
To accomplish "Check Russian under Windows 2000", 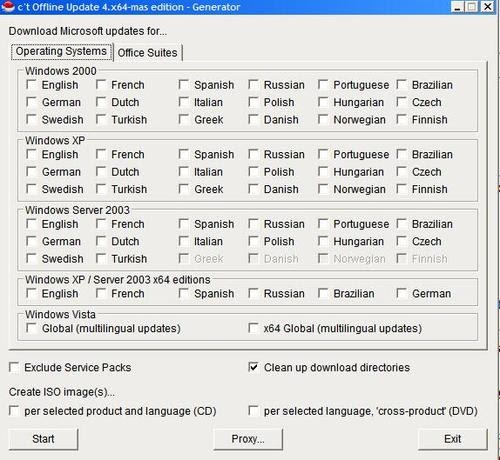I will click(253, 85).
